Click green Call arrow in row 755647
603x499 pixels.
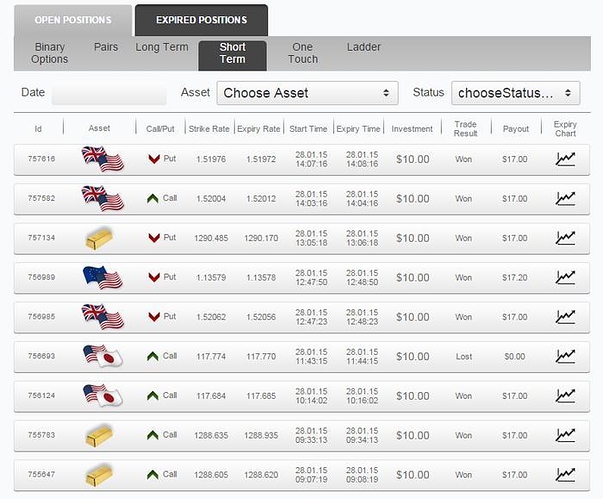click(153, 475)
